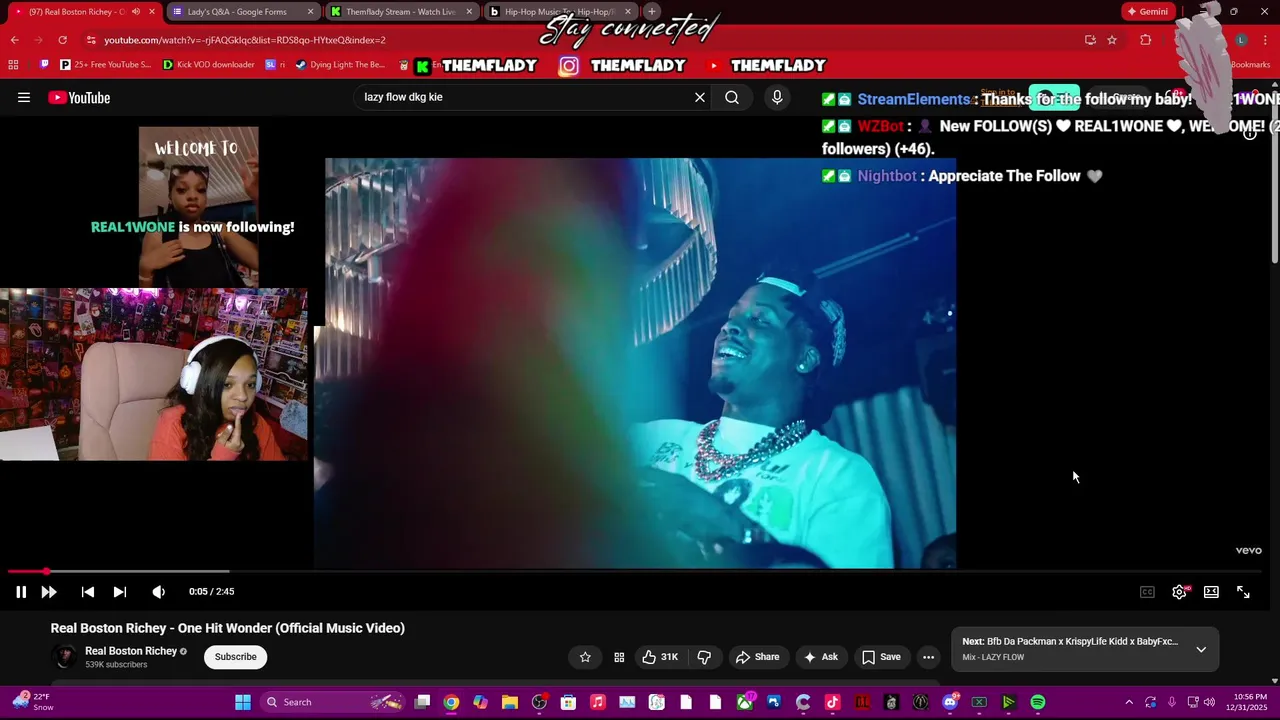The height and width of the screenshot is (720, 1280).
Task: Open Discord from taskbar
Action: [950, 702]
